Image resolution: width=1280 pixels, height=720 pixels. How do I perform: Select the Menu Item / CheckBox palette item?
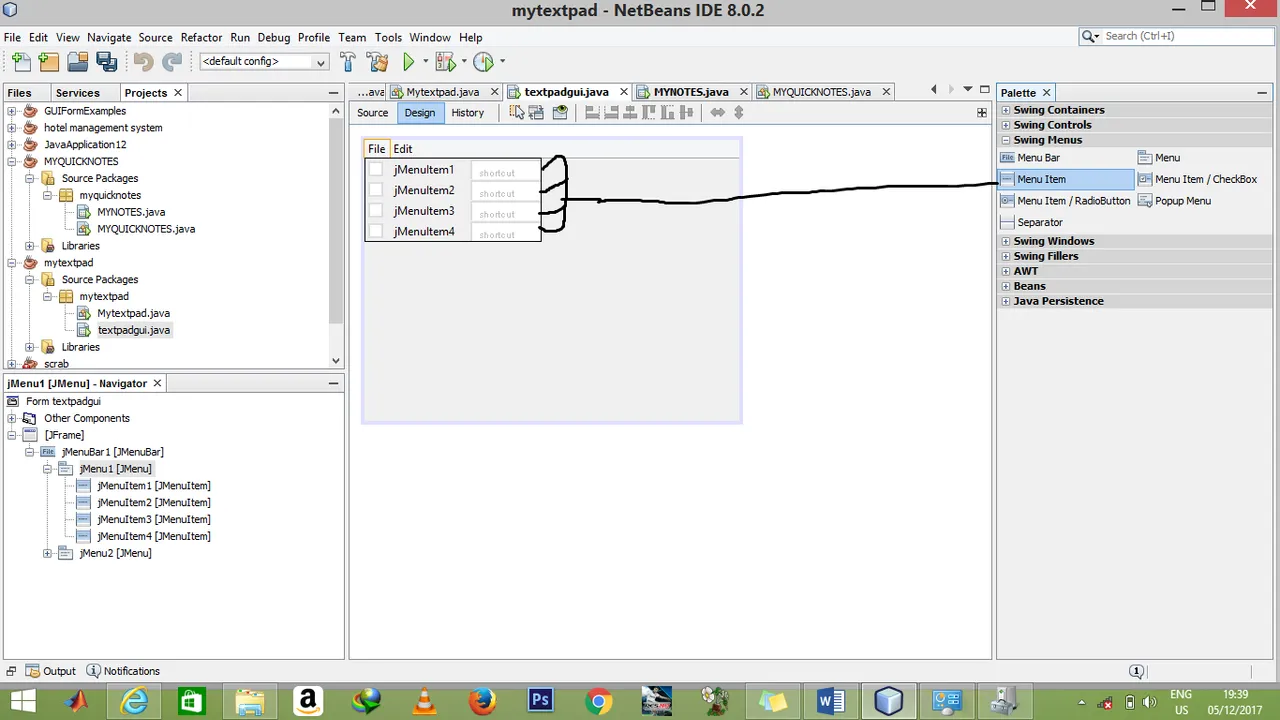point(1197,179)
